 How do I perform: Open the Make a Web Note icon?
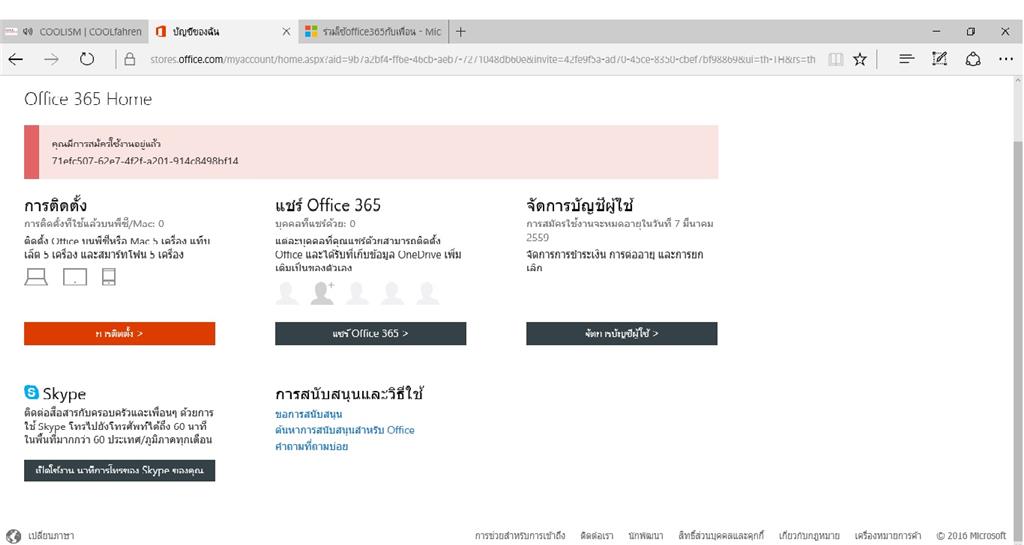(x=939, y=59)
